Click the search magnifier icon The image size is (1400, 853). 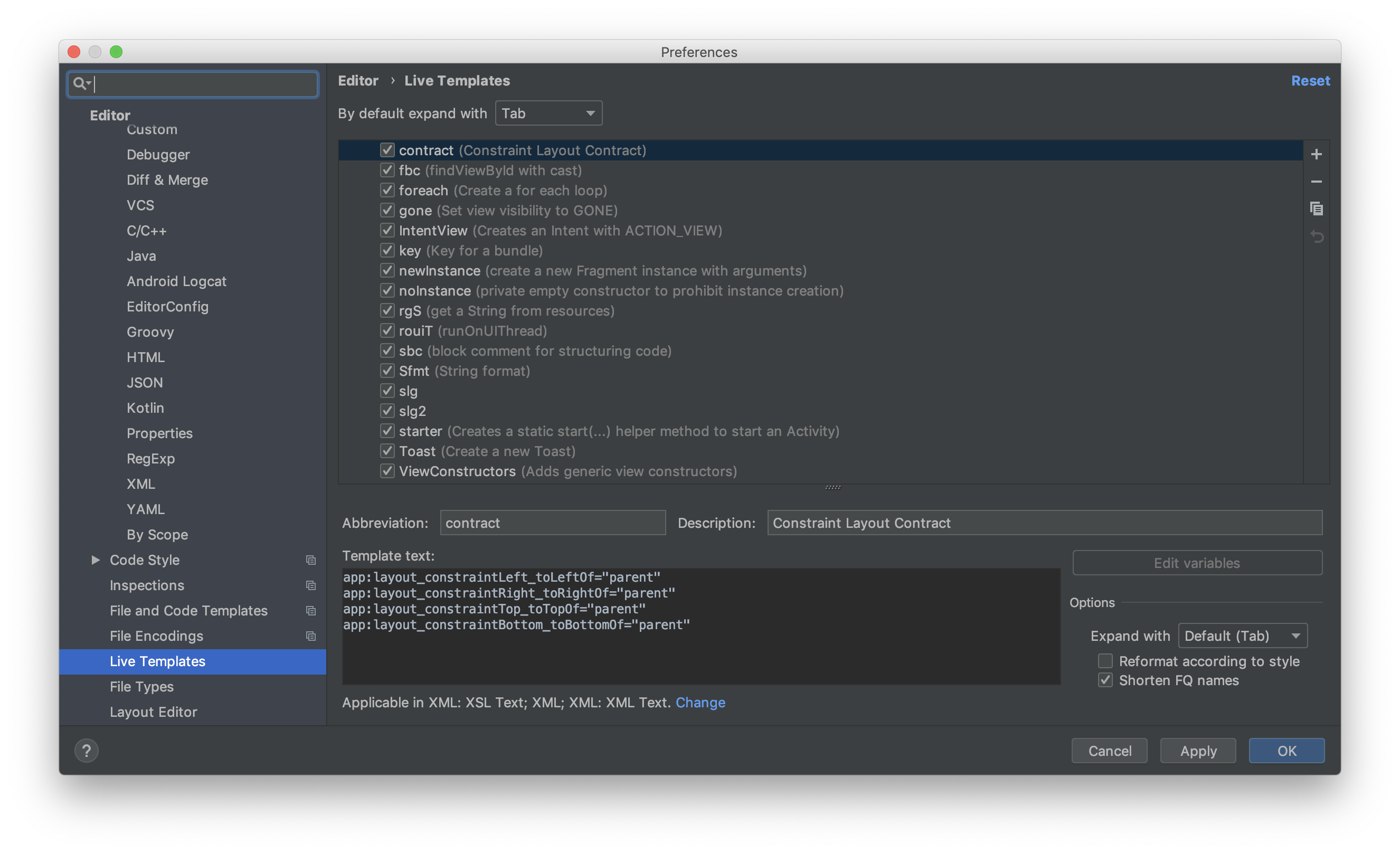pyautogui.click(x=80, y=83)
